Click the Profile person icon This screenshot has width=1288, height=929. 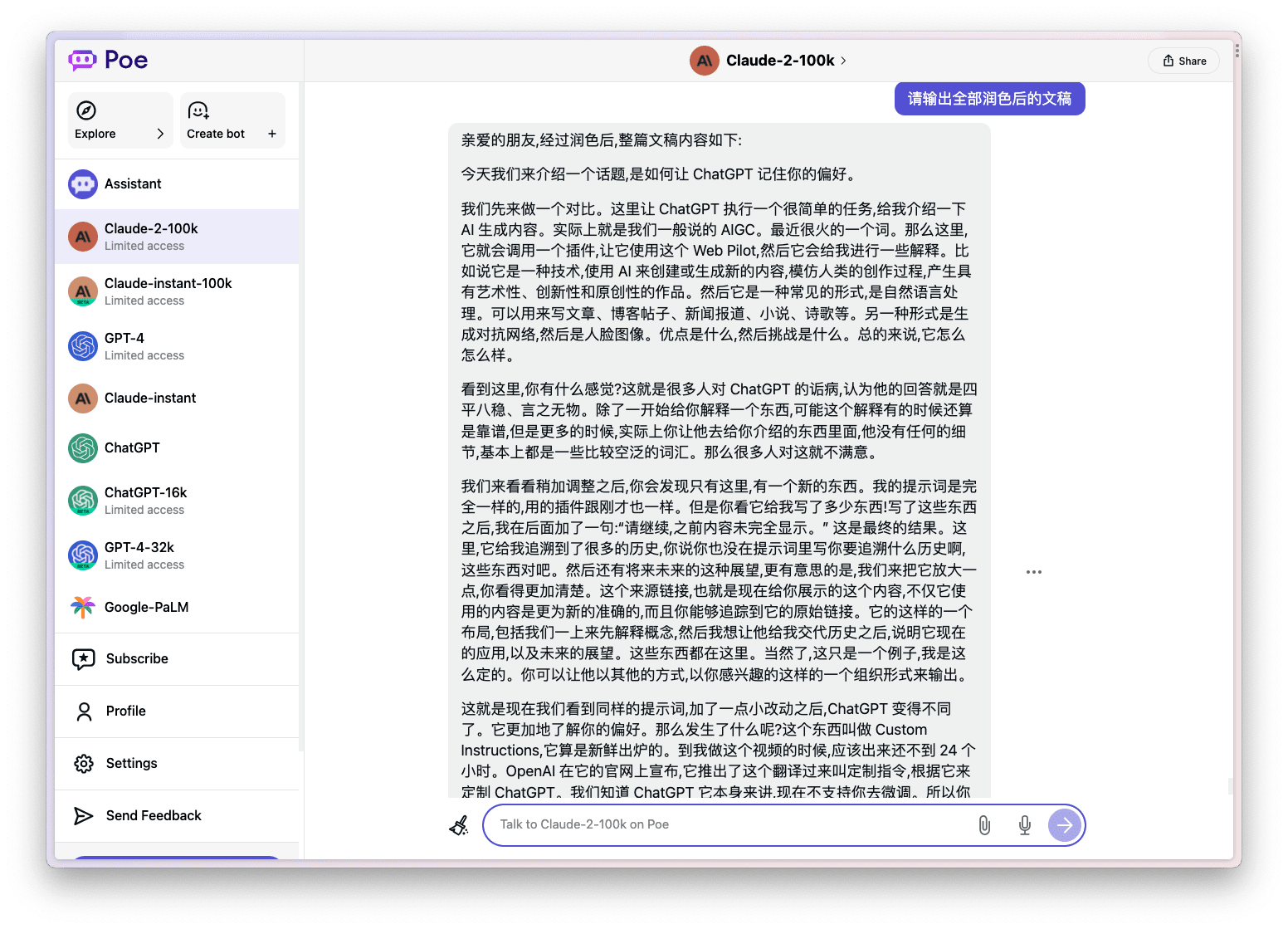(84, 711)
